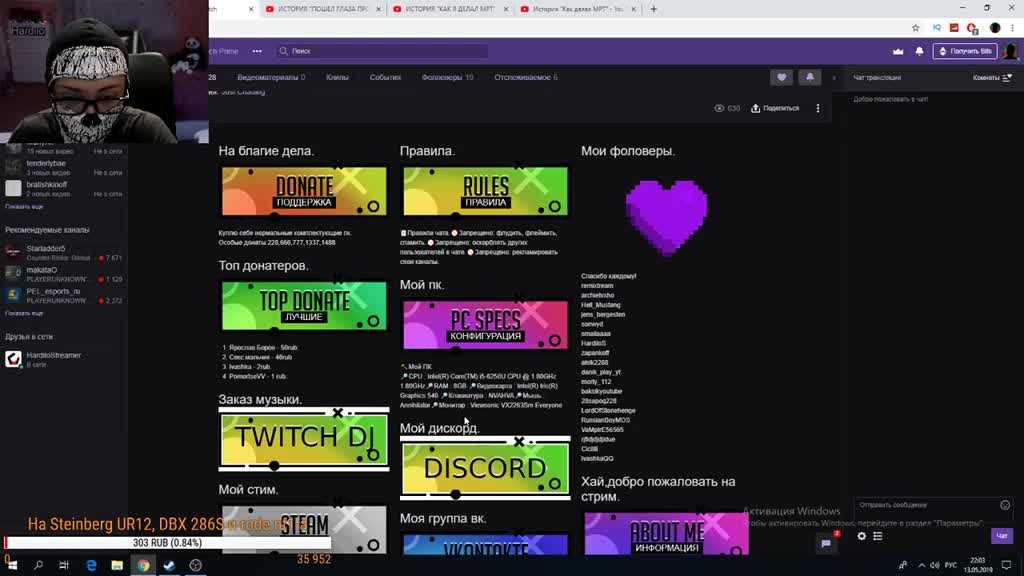The image size is (1024, 576).
Task: Switch to the События tab
Action: [385, 77]
